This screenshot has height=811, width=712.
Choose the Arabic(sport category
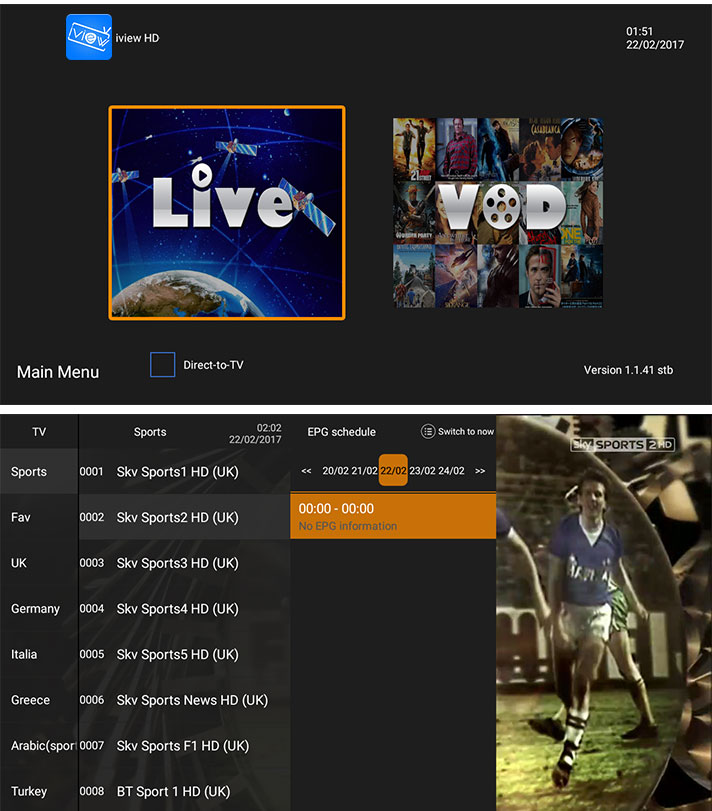39,745
